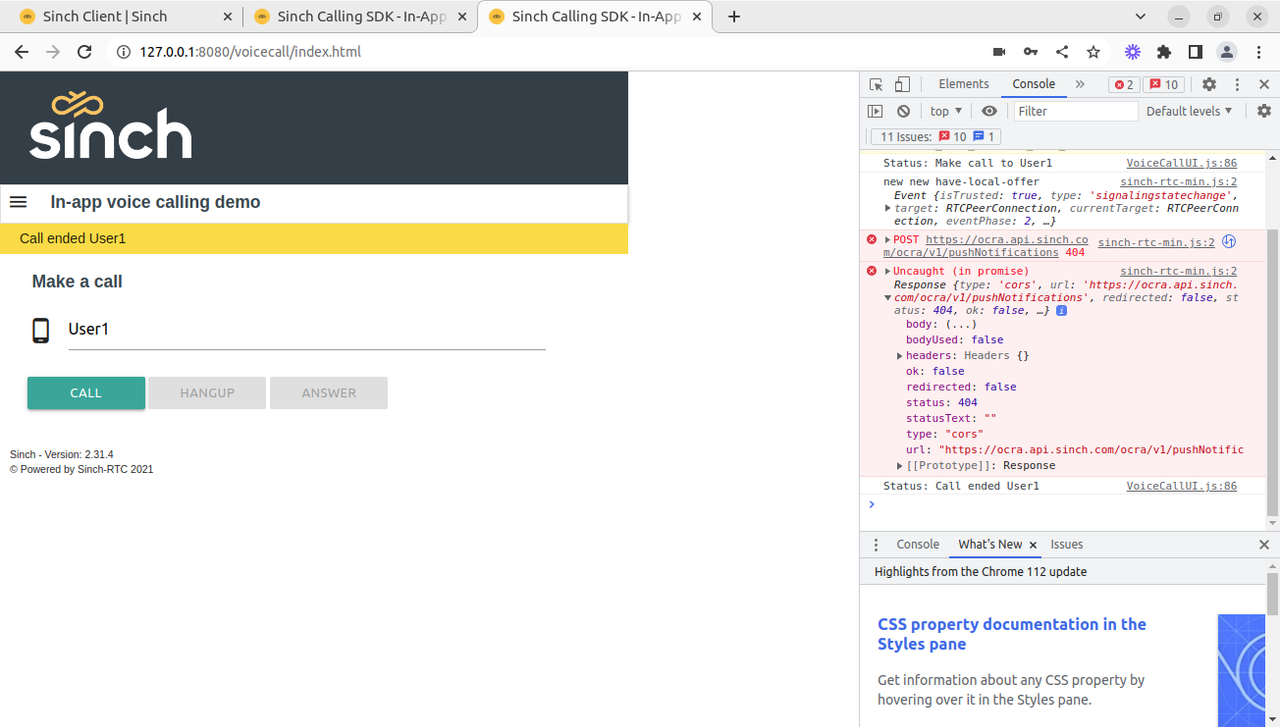Screen dimensions: 1280x727
Task: Open sinch-rtc-min.js:2 link on POST error
Action: point(1156,242)
